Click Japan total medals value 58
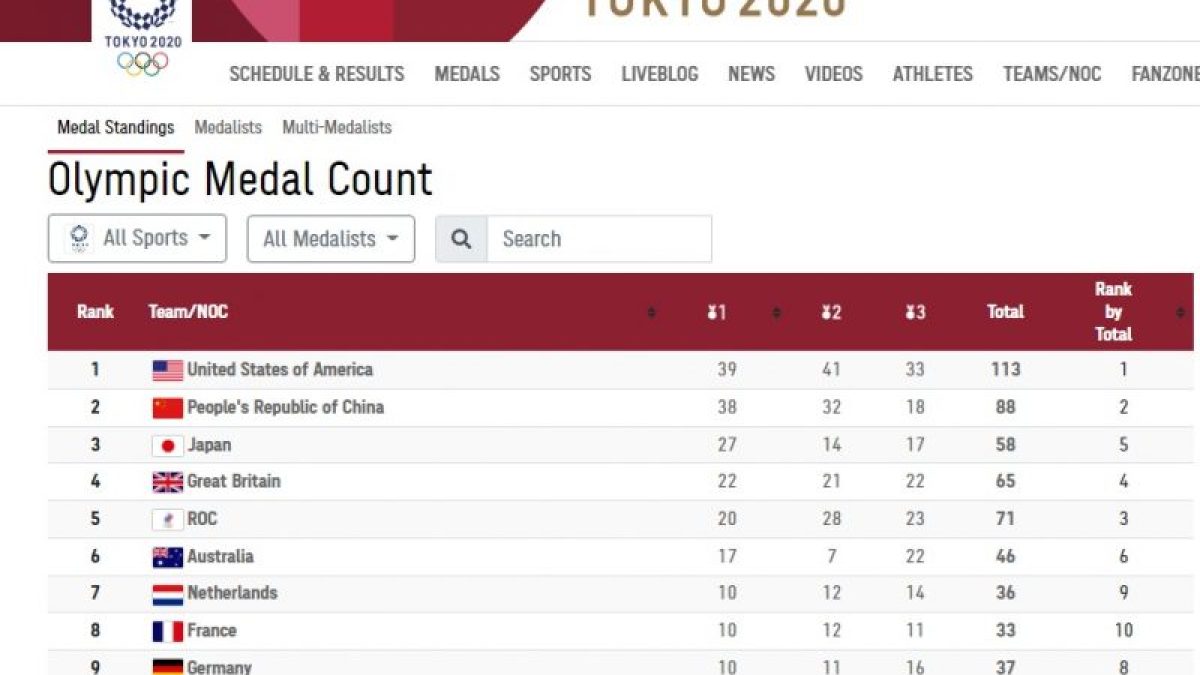 click(x=1006, y=445)
